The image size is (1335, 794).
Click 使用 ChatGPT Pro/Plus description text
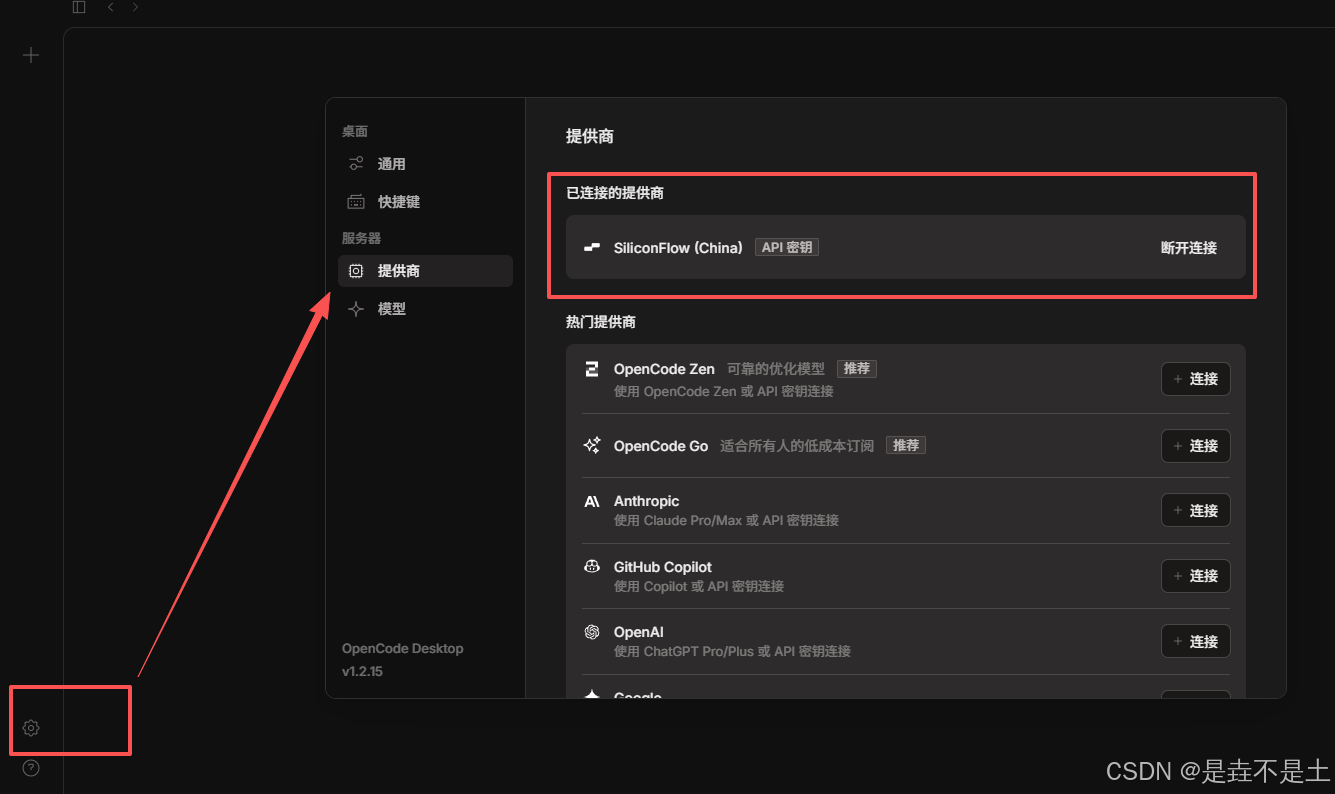pos(732,651)
